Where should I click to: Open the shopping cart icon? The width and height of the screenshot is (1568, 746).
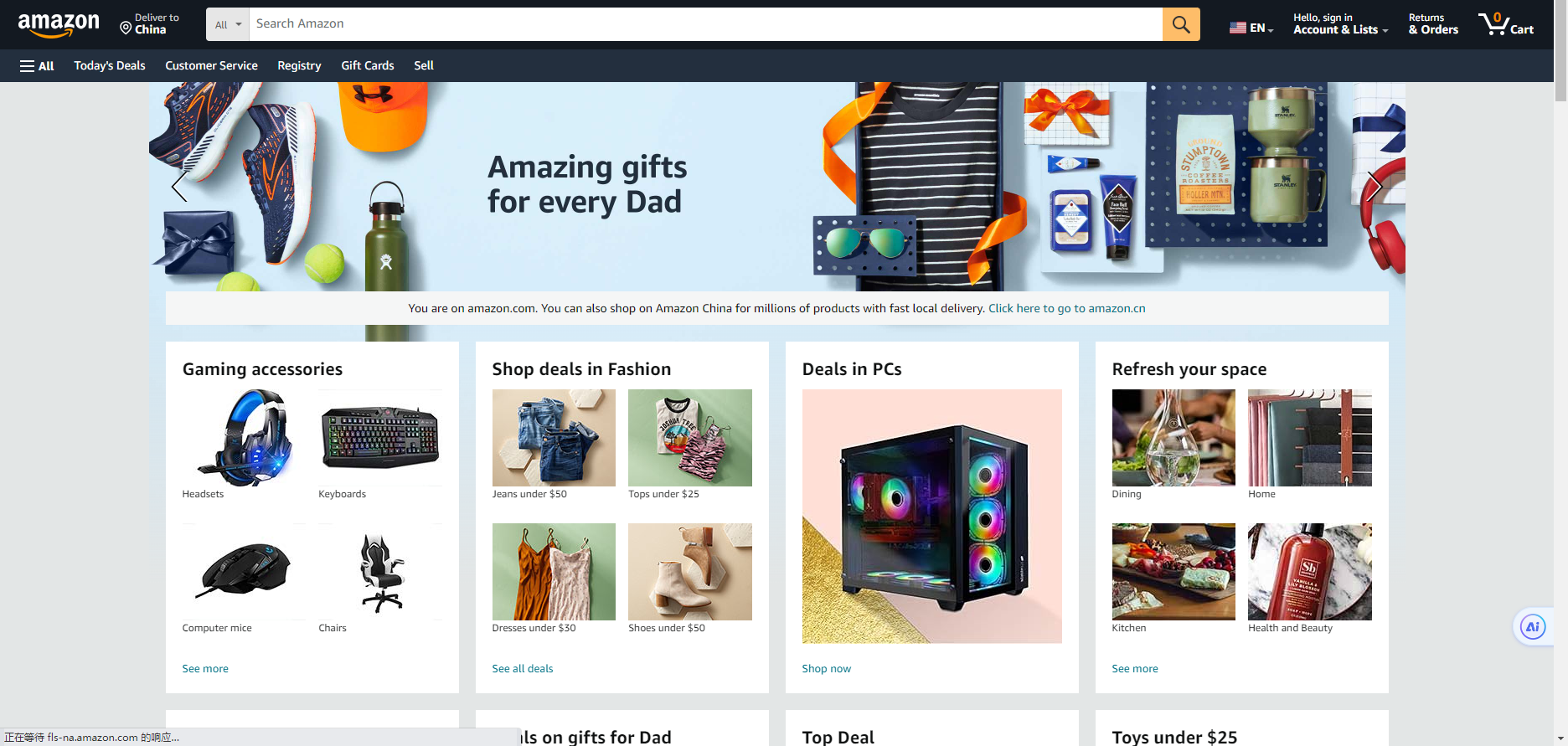pos(1505,24)
